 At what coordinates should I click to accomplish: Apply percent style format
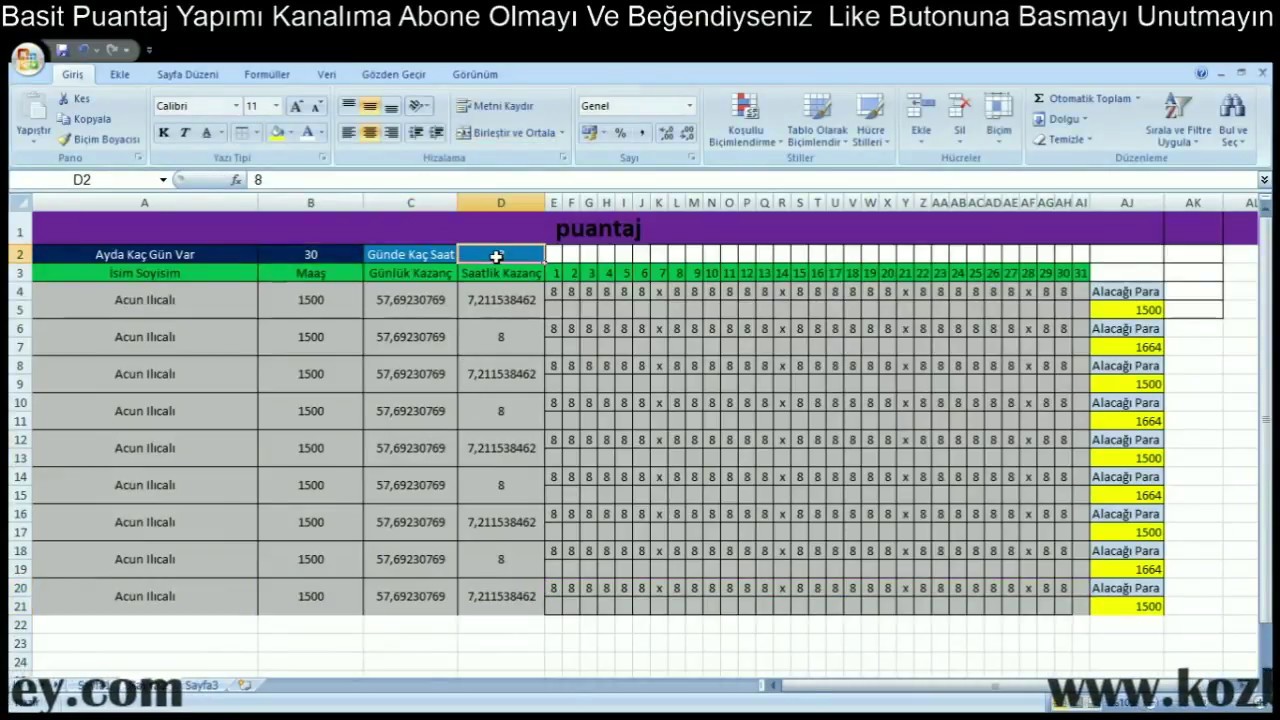(x=620, y=132)
